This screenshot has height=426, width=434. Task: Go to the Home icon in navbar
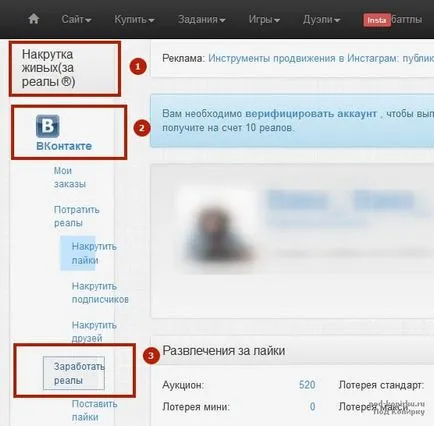pos(33,19)
